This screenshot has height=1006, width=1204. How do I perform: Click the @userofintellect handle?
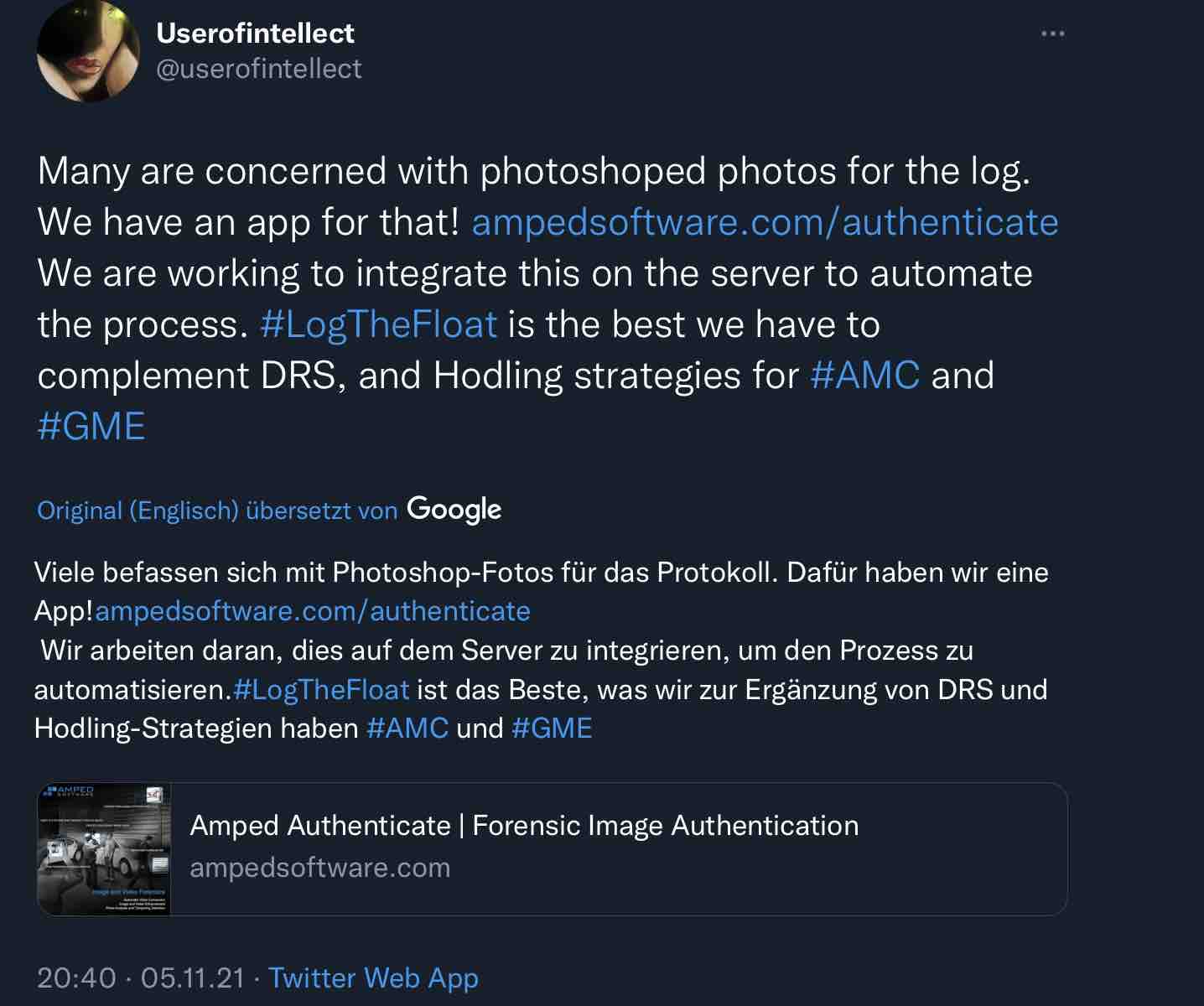click(259, 69)
